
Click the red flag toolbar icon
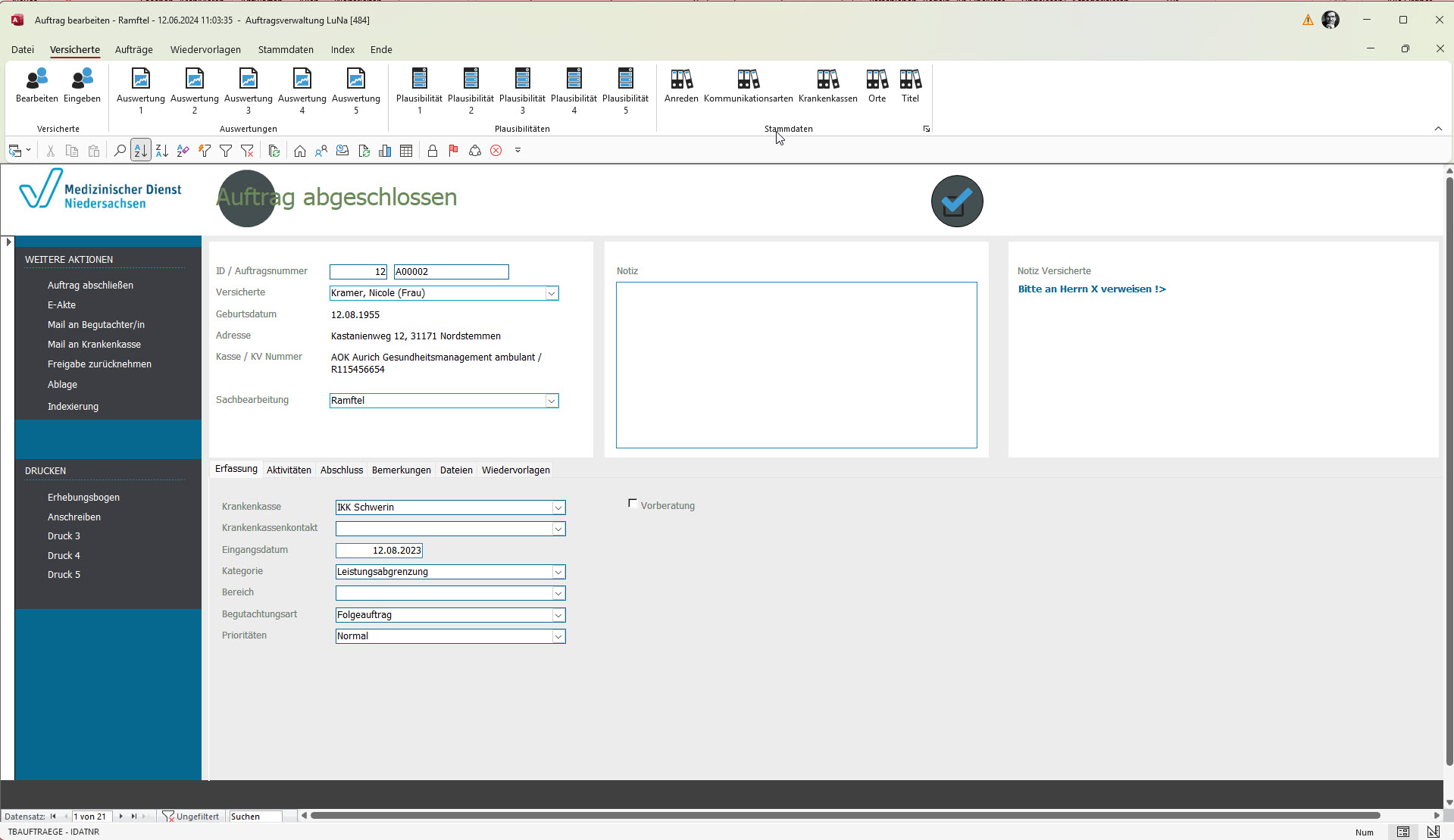click(x=453, y=151)
